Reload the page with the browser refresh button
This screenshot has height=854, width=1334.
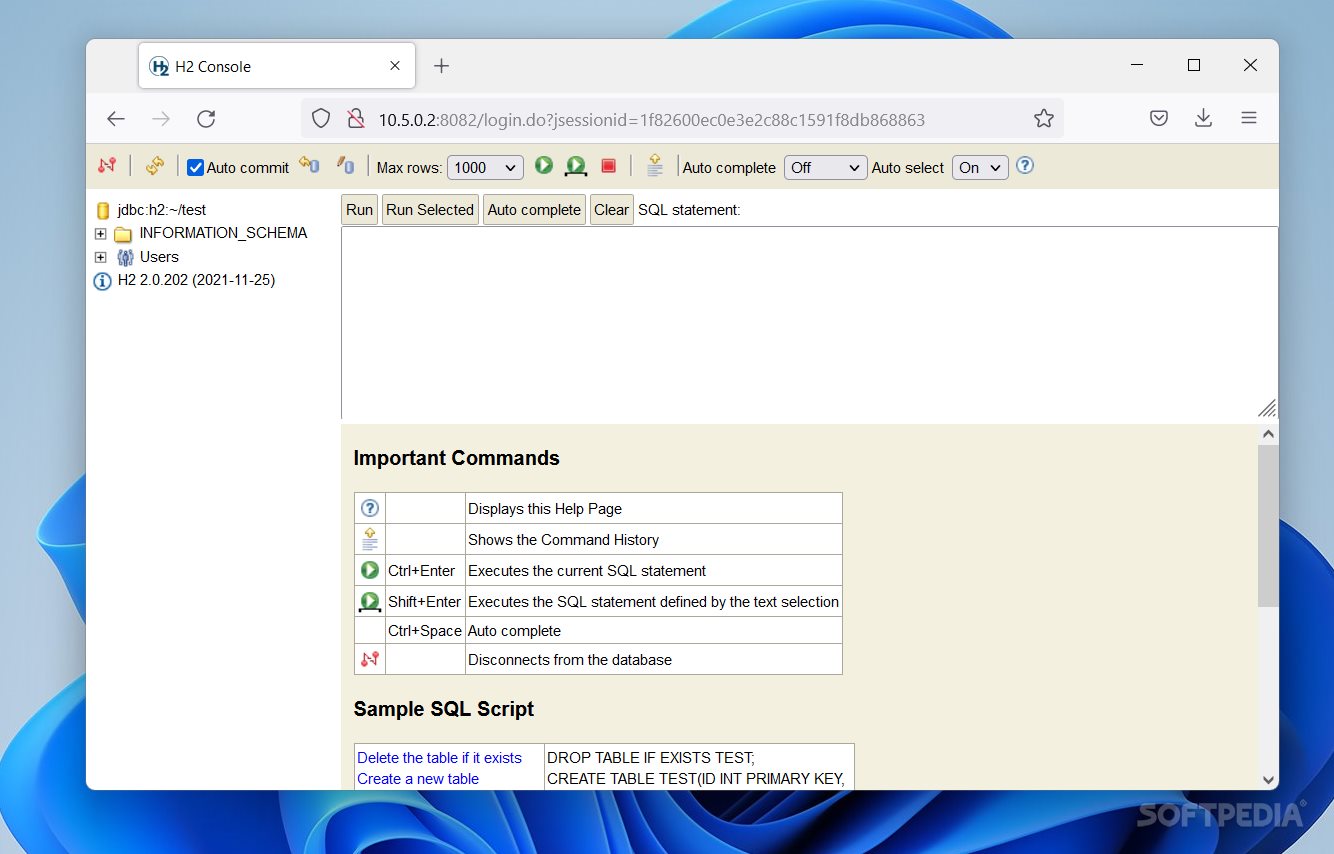coord(206,119)
